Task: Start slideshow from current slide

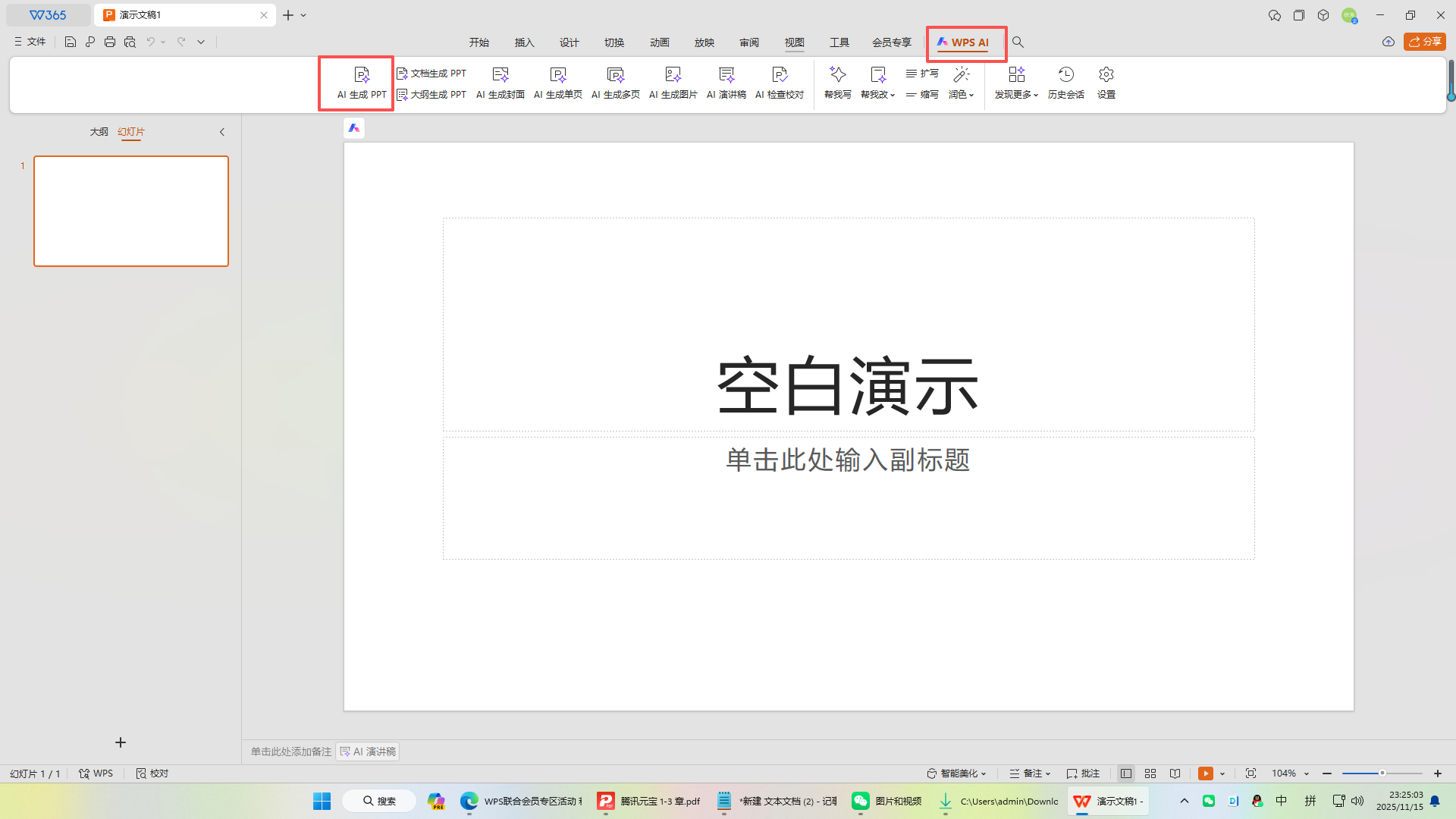Action: (1207, 773)
